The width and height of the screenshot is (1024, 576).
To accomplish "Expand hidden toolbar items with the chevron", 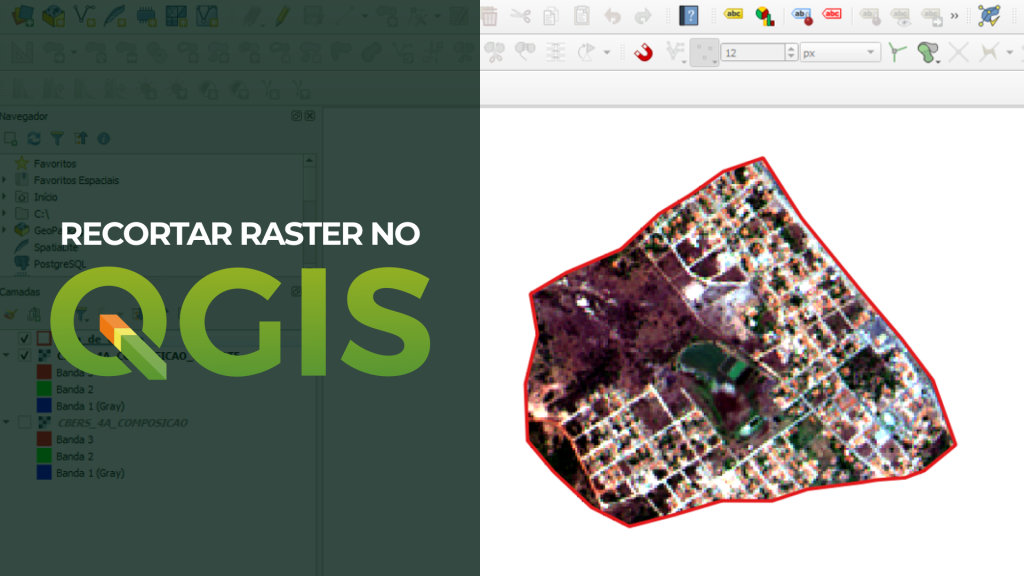I will point(954,15).
